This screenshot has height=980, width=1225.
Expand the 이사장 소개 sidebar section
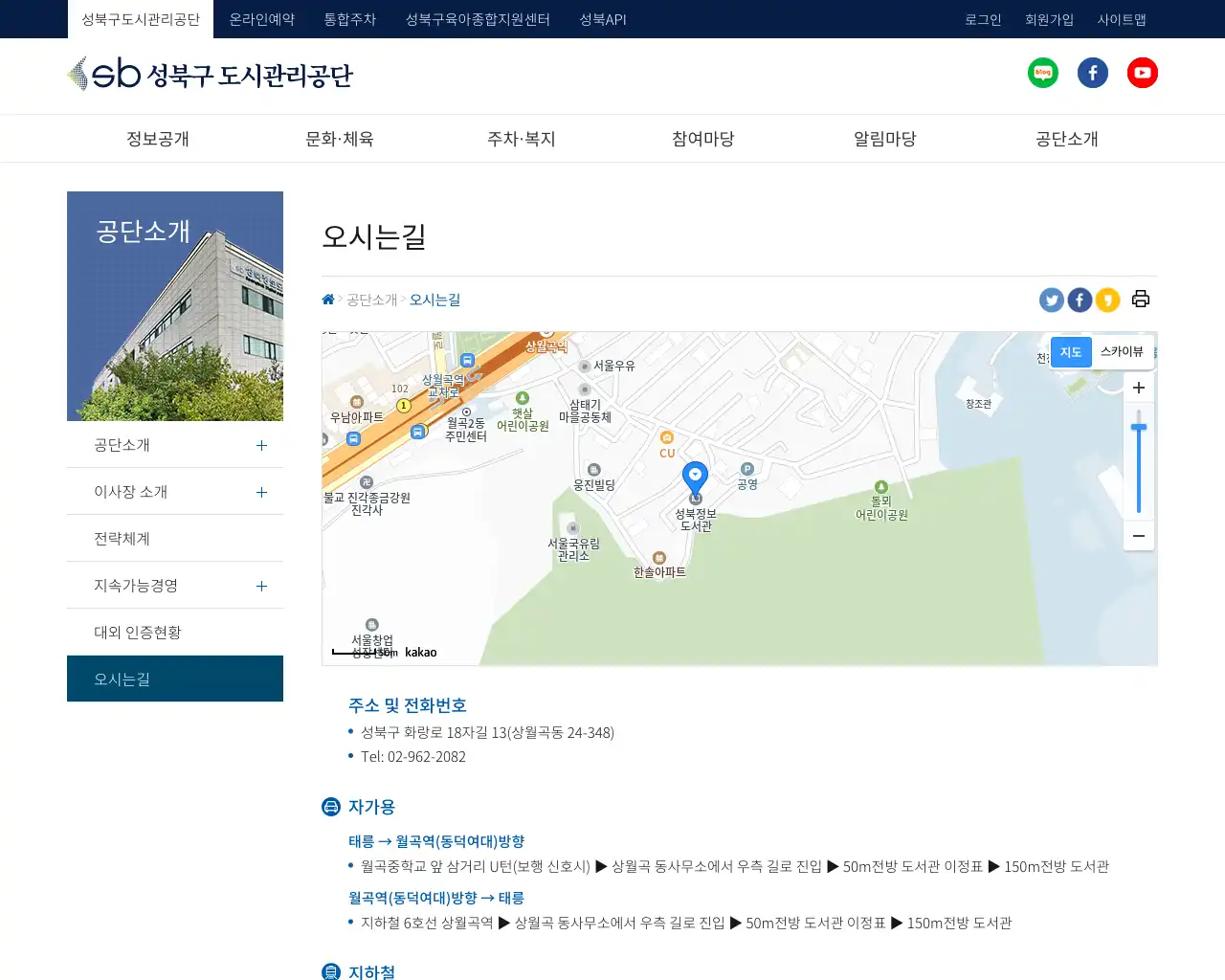pyautogui.click(x=260, y=492)
